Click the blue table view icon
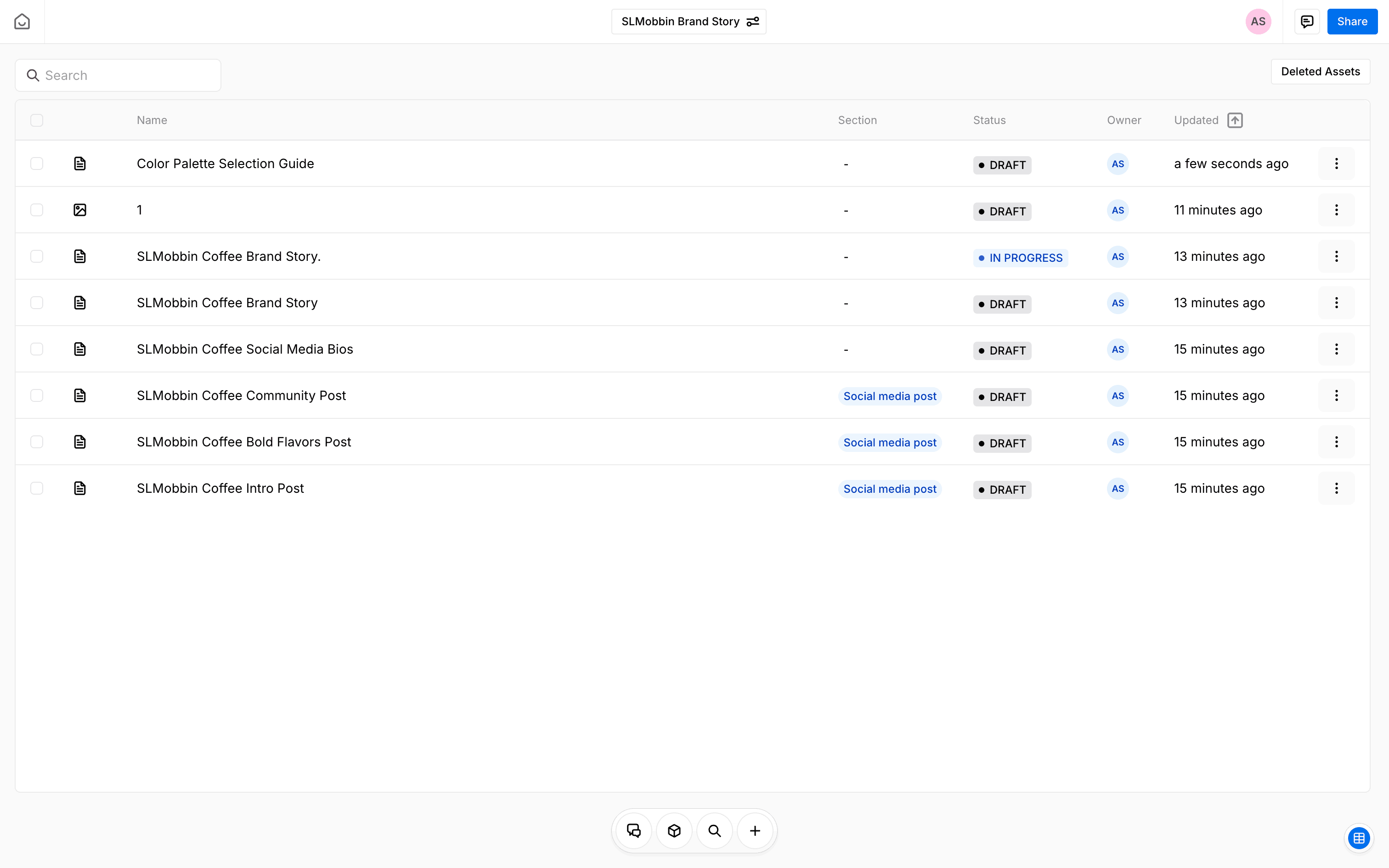Screen dimensions: 1389x868 [1359, 838]
